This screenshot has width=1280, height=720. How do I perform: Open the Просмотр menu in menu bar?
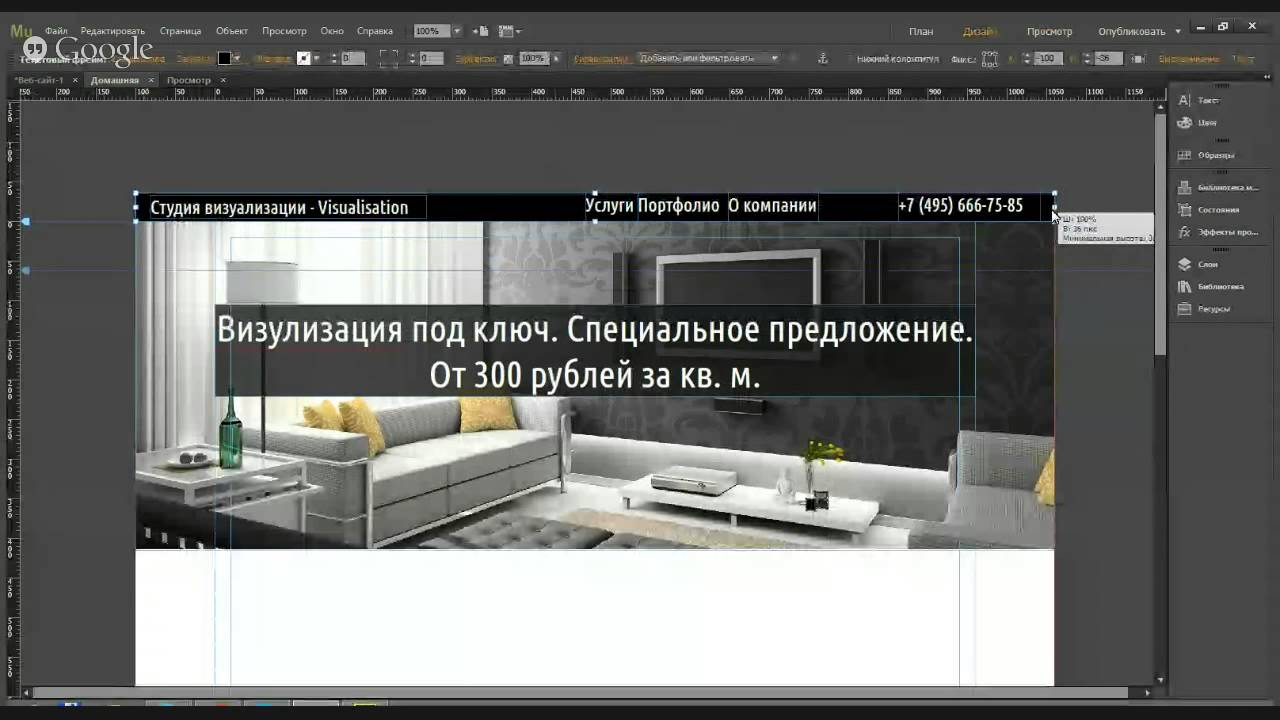pos(284,31)
